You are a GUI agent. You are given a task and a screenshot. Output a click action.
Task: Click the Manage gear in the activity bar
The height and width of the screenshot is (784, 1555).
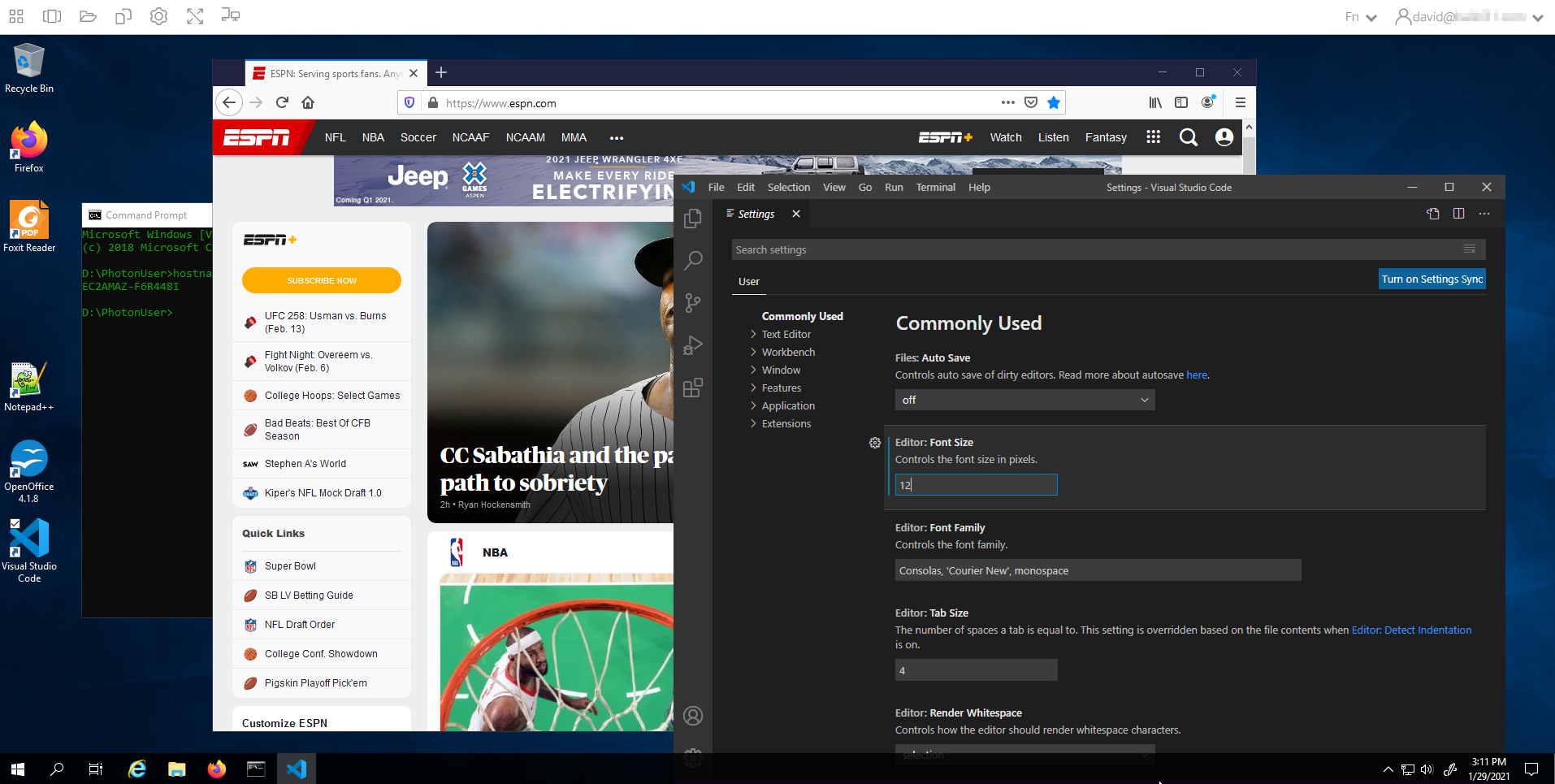pos(692,757)
